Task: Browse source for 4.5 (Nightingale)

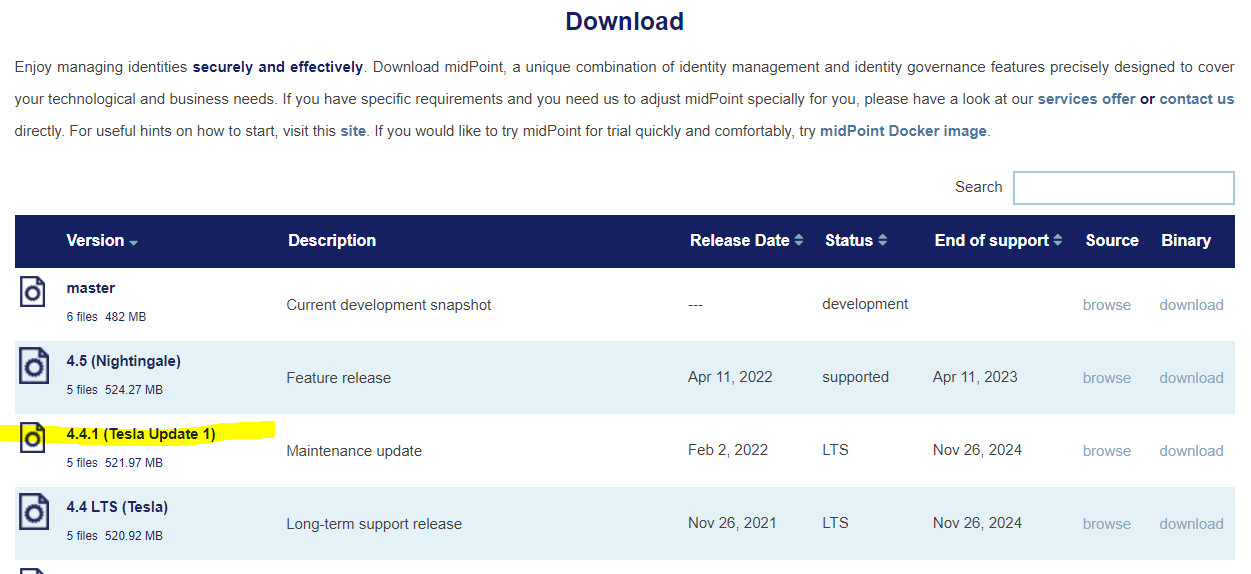Action: tap(1107, 378)
